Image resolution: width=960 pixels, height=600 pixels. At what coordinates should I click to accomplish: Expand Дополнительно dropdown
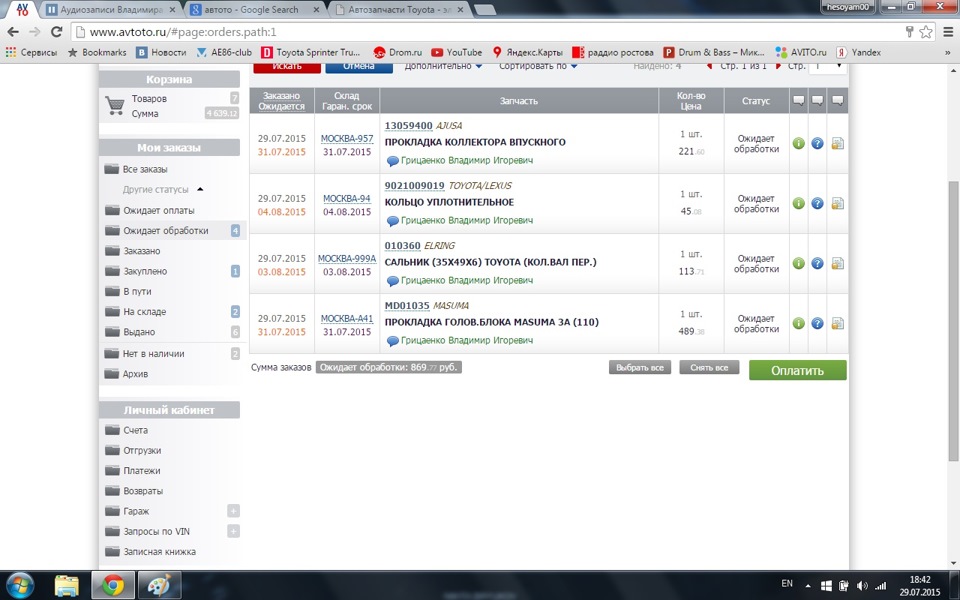tap(443, 66)
